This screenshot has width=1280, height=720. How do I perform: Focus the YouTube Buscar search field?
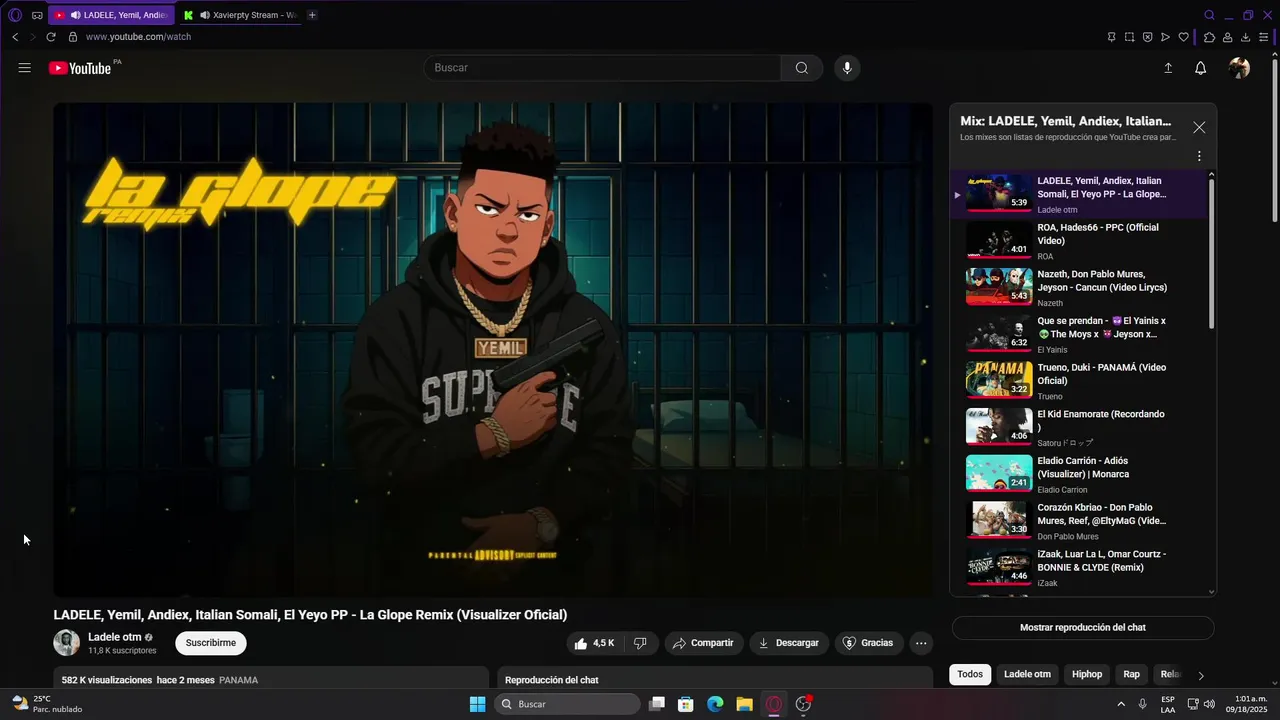(x=602, y=68)
